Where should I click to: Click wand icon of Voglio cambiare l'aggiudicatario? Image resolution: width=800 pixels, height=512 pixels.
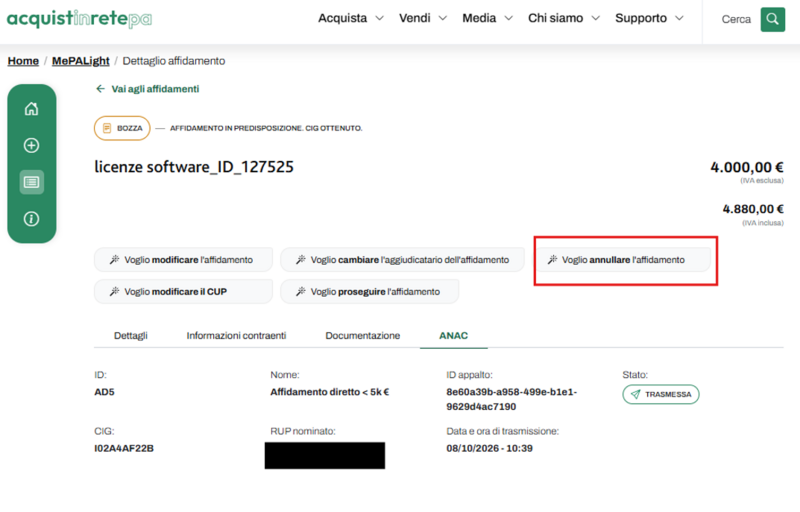(x=301, y=260)
